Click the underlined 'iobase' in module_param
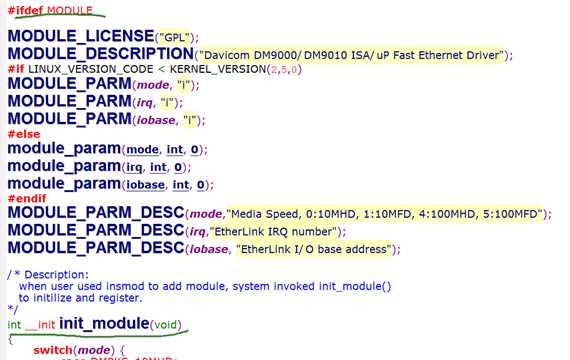570x360 pixels. [x=145, y=185]
